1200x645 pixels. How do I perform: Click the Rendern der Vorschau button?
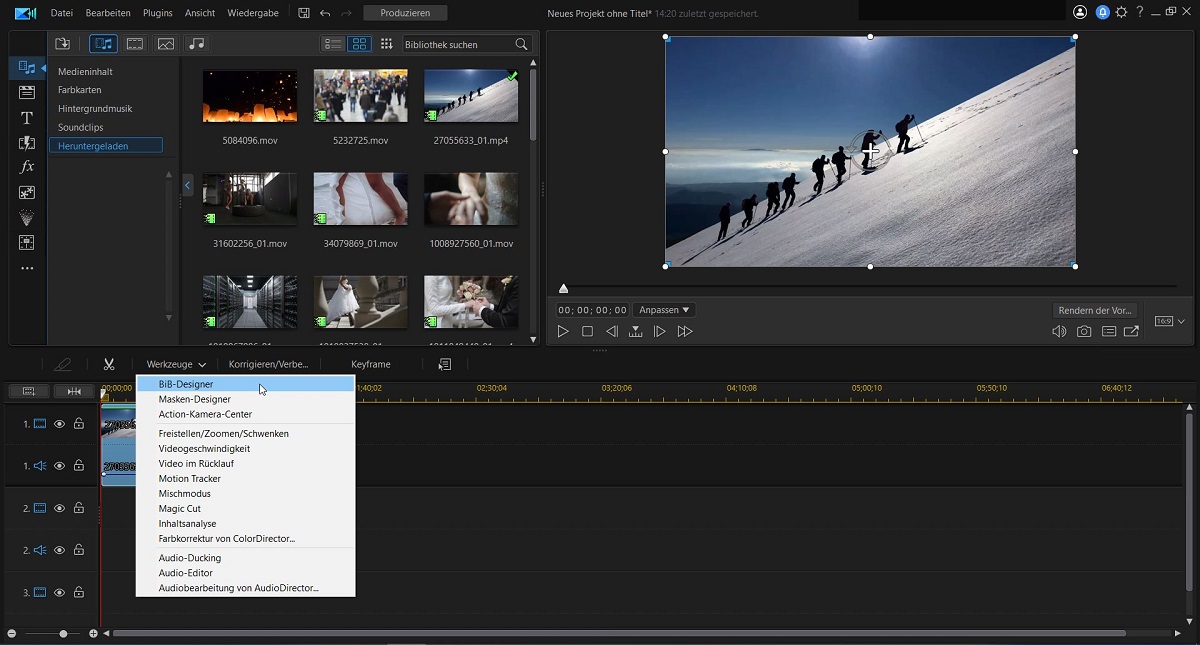[x=1094, y=310]
